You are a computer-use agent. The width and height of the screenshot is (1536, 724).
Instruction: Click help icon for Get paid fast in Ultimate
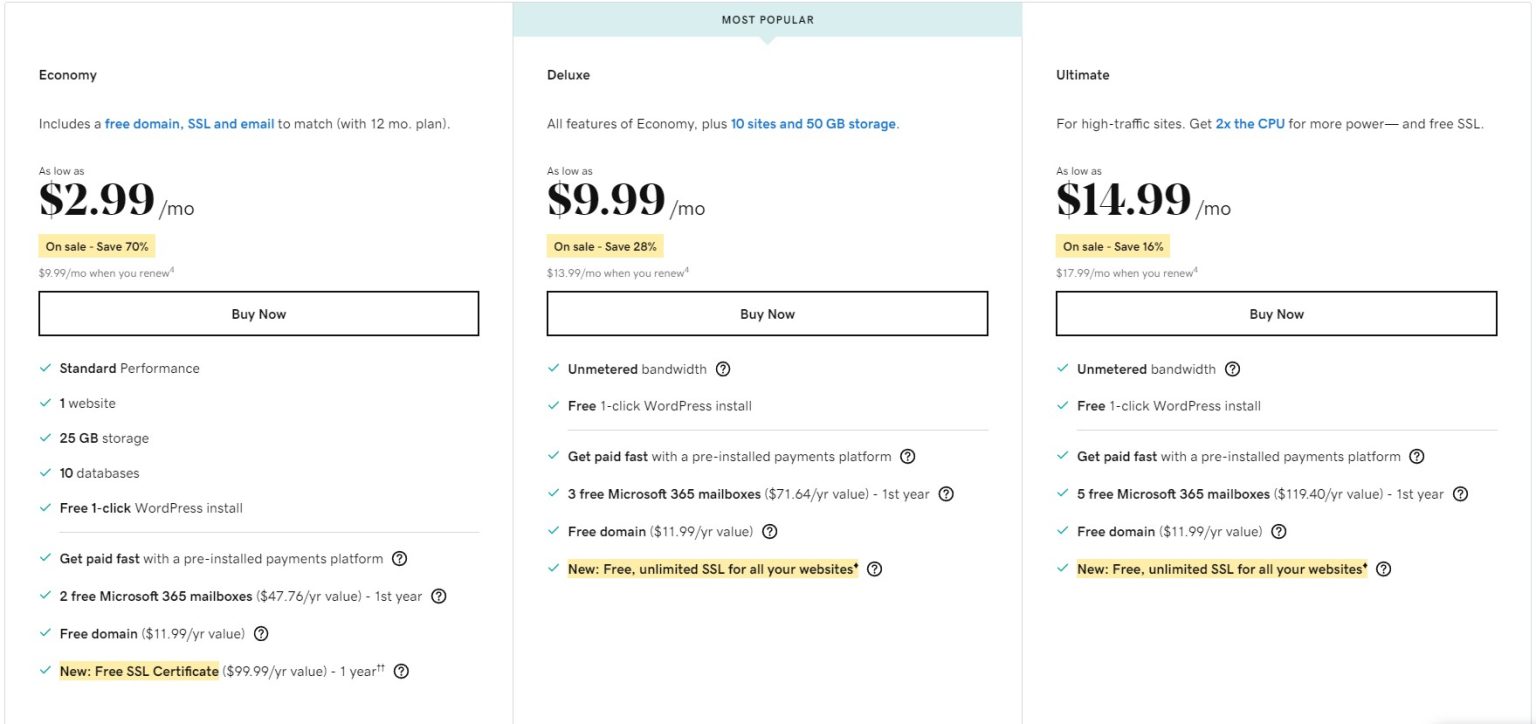click(1416, 455)
